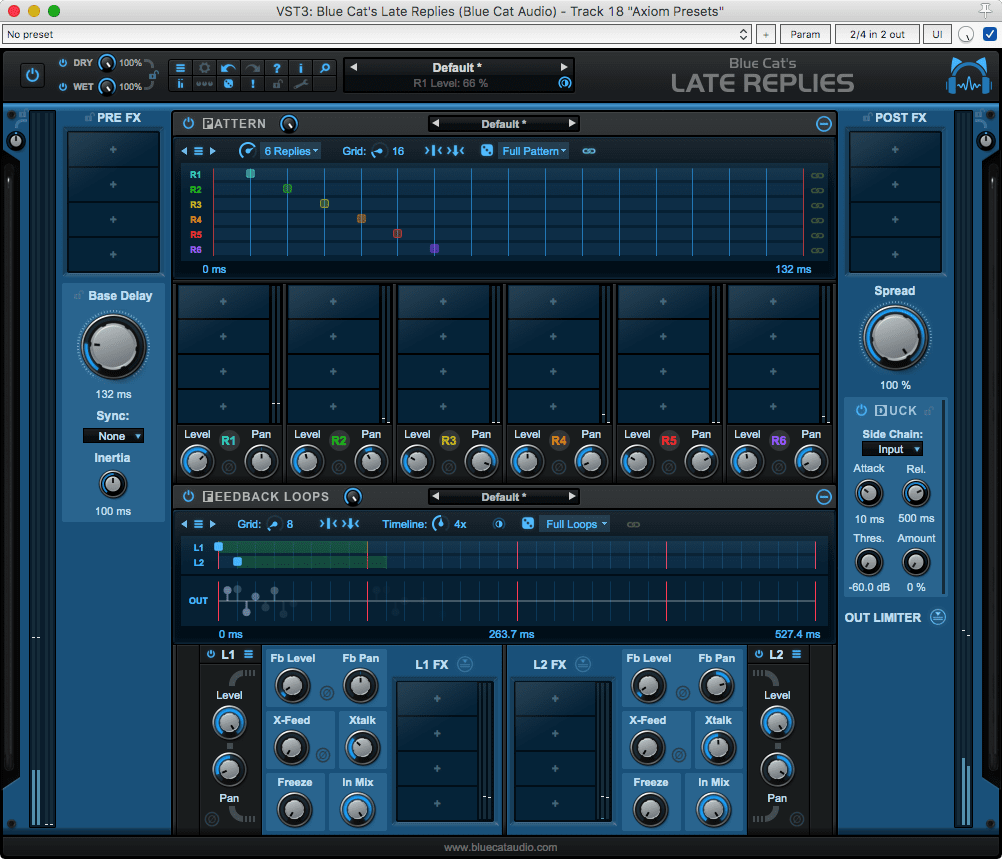Click the UI button in host bar

937,34
